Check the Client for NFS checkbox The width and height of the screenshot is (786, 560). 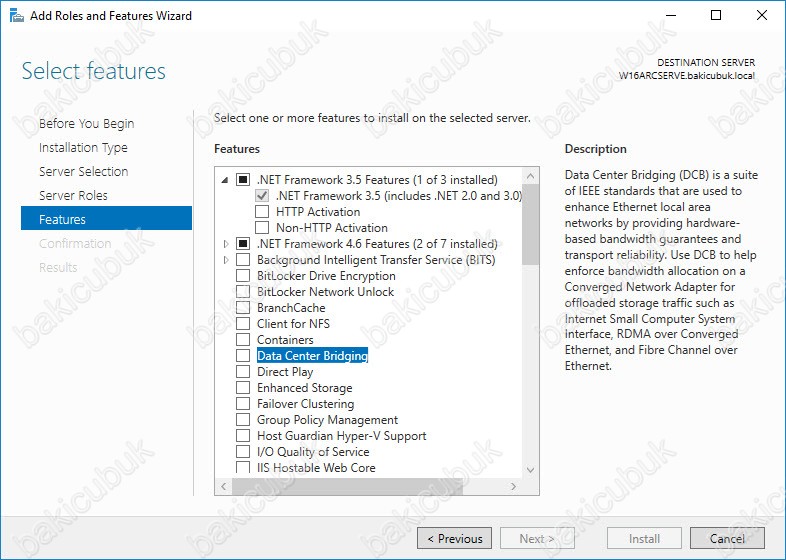pyautogui.click(x=243, y=324)
